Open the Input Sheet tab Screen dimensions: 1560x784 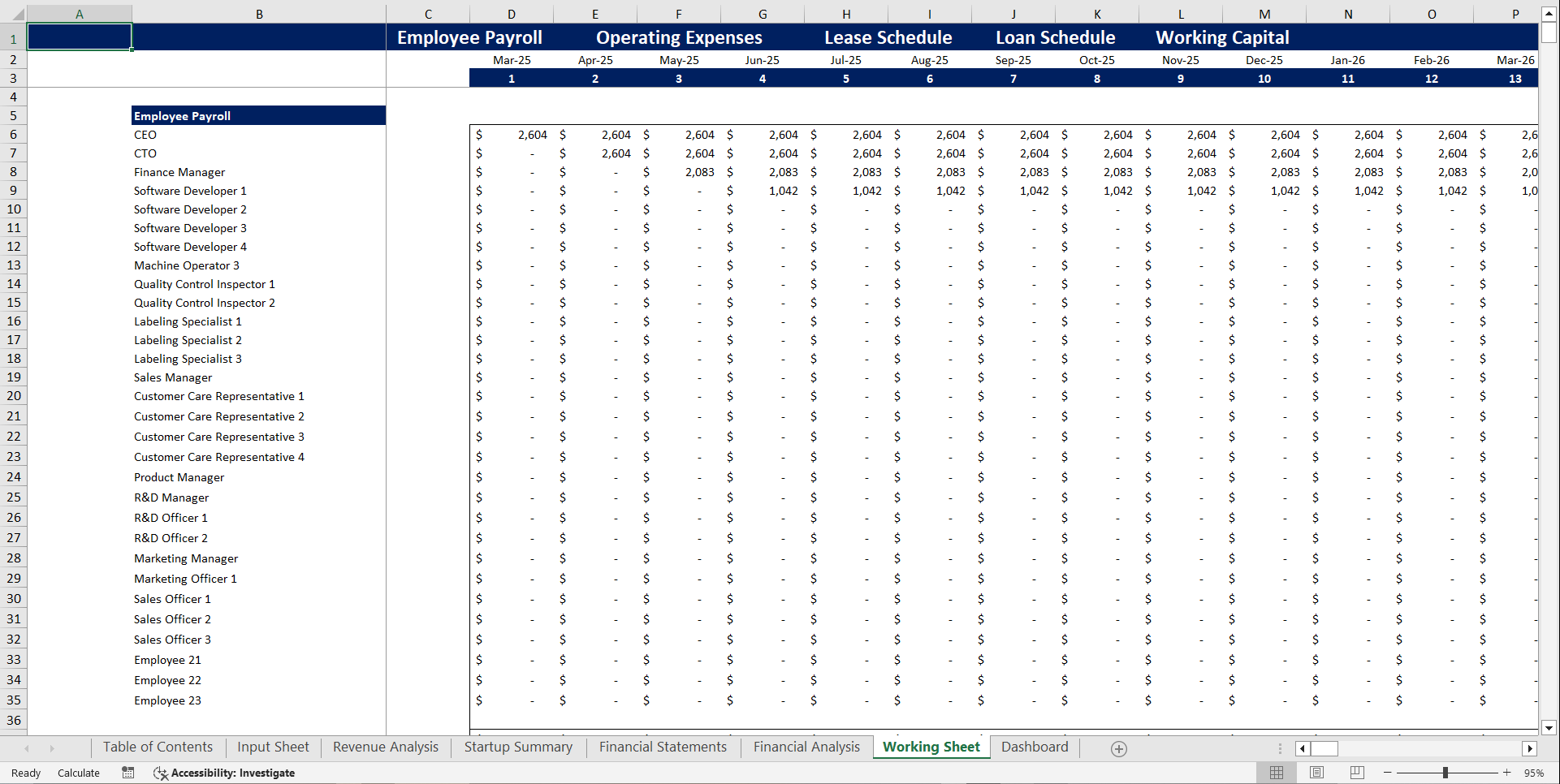click(273, 747)
